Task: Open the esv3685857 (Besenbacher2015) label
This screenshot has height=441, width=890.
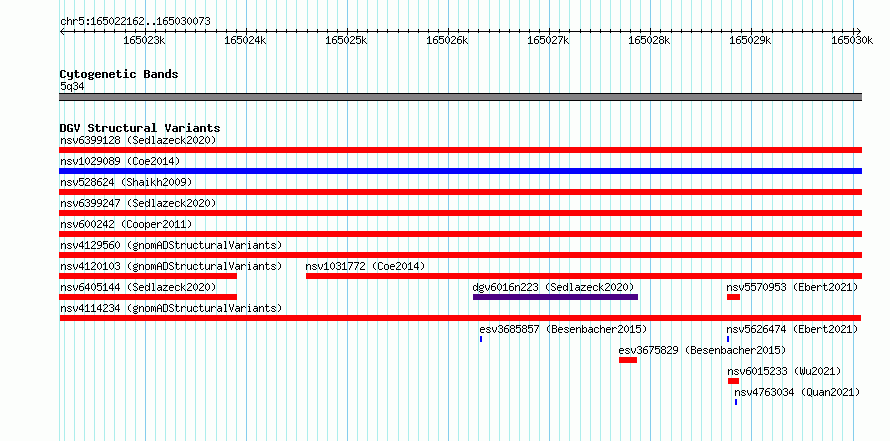Action: 563,329
